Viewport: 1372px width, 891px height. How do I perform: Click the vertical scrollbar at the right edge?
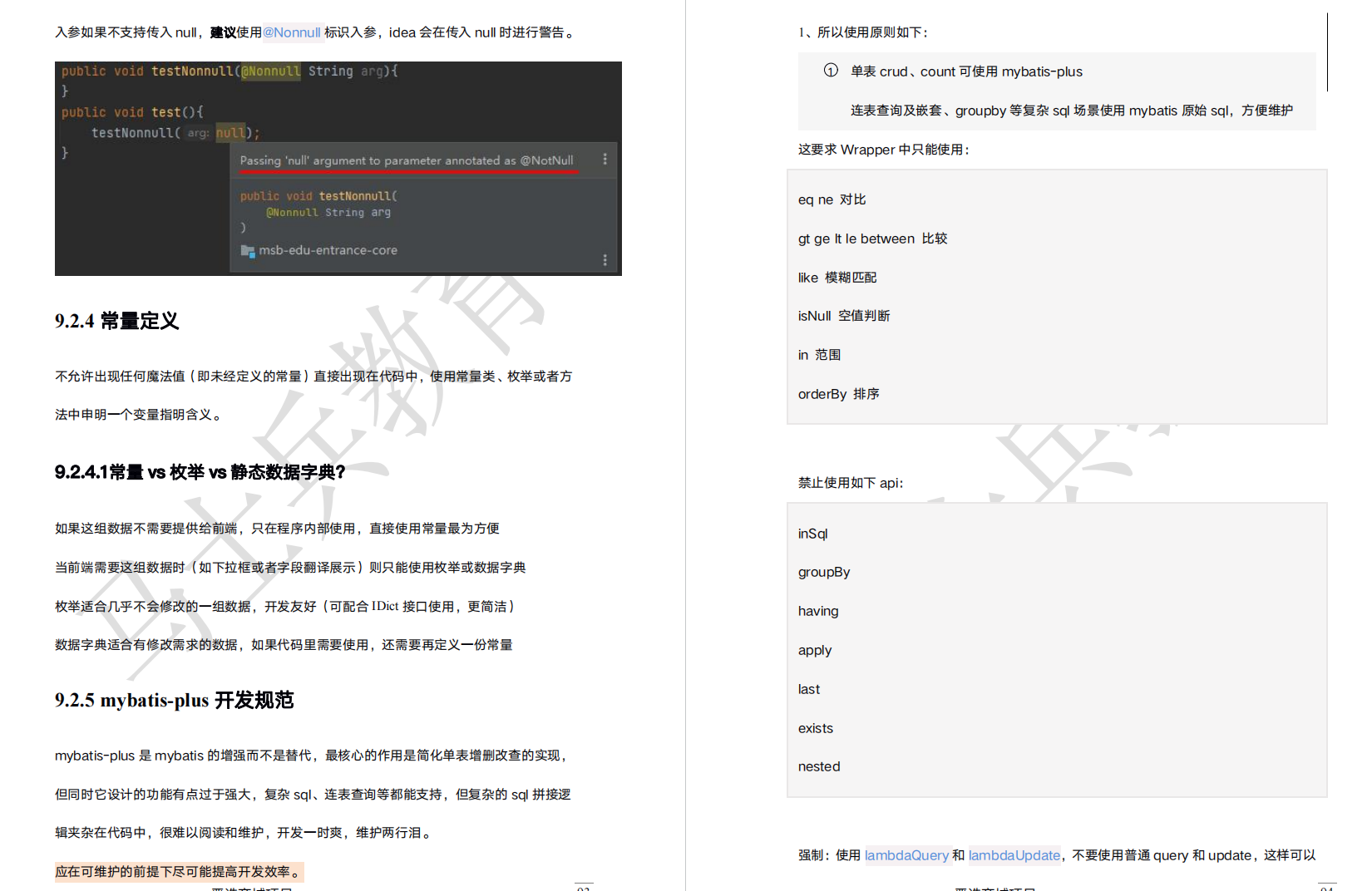1327,52
